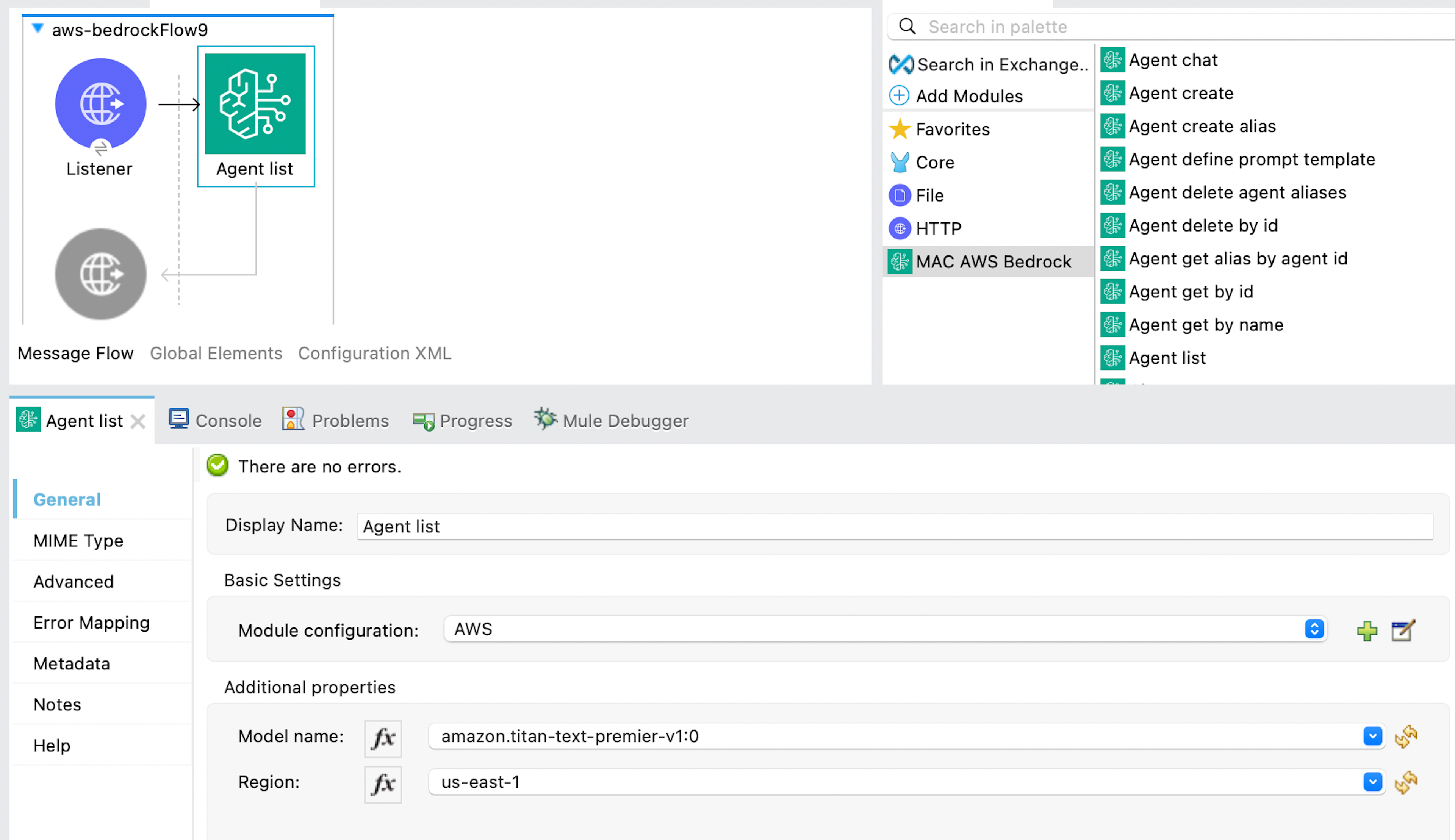This screenshot has width=1455, height=840.
Task: Open the File palette category
Action: (916, 196)
